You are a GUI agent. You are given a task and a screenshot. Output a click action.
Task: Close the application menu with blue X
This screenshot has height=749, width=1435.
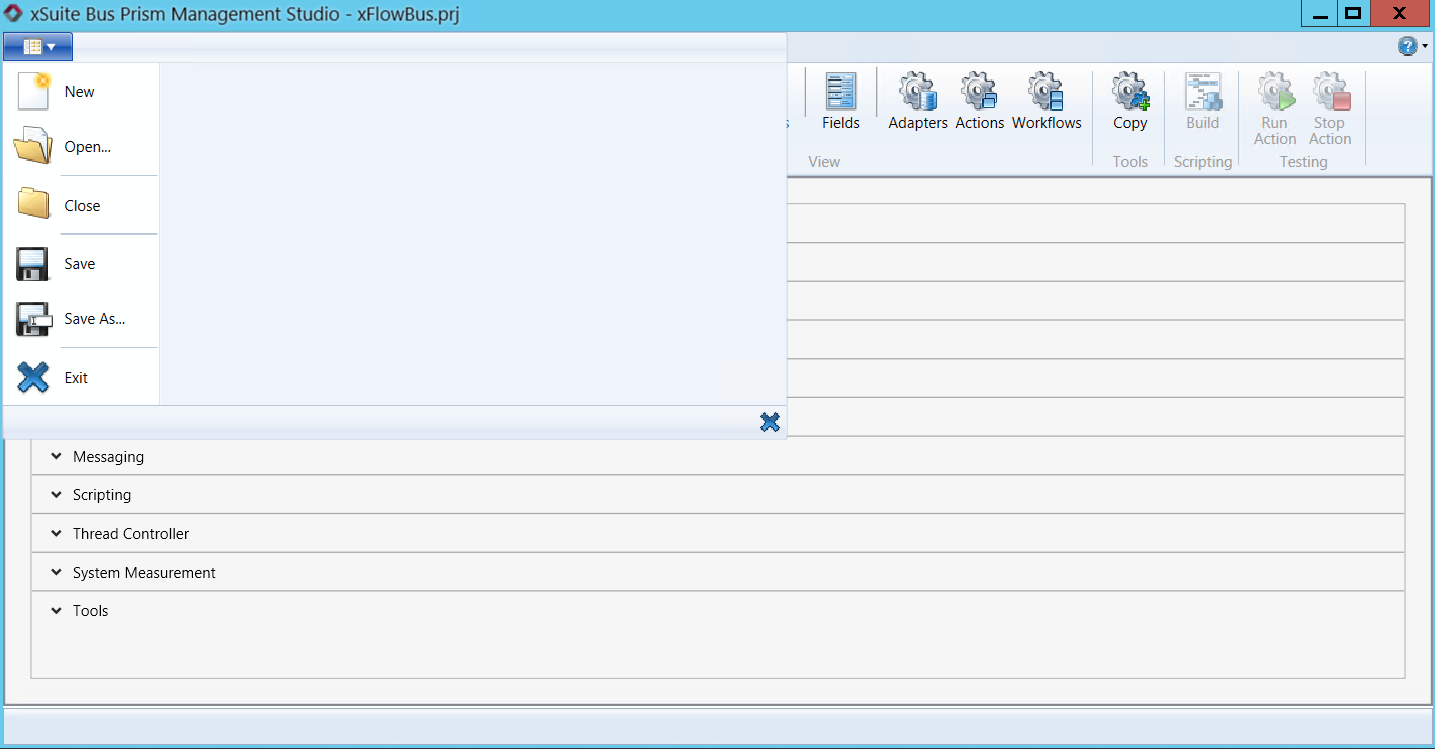tap(769, 422)
